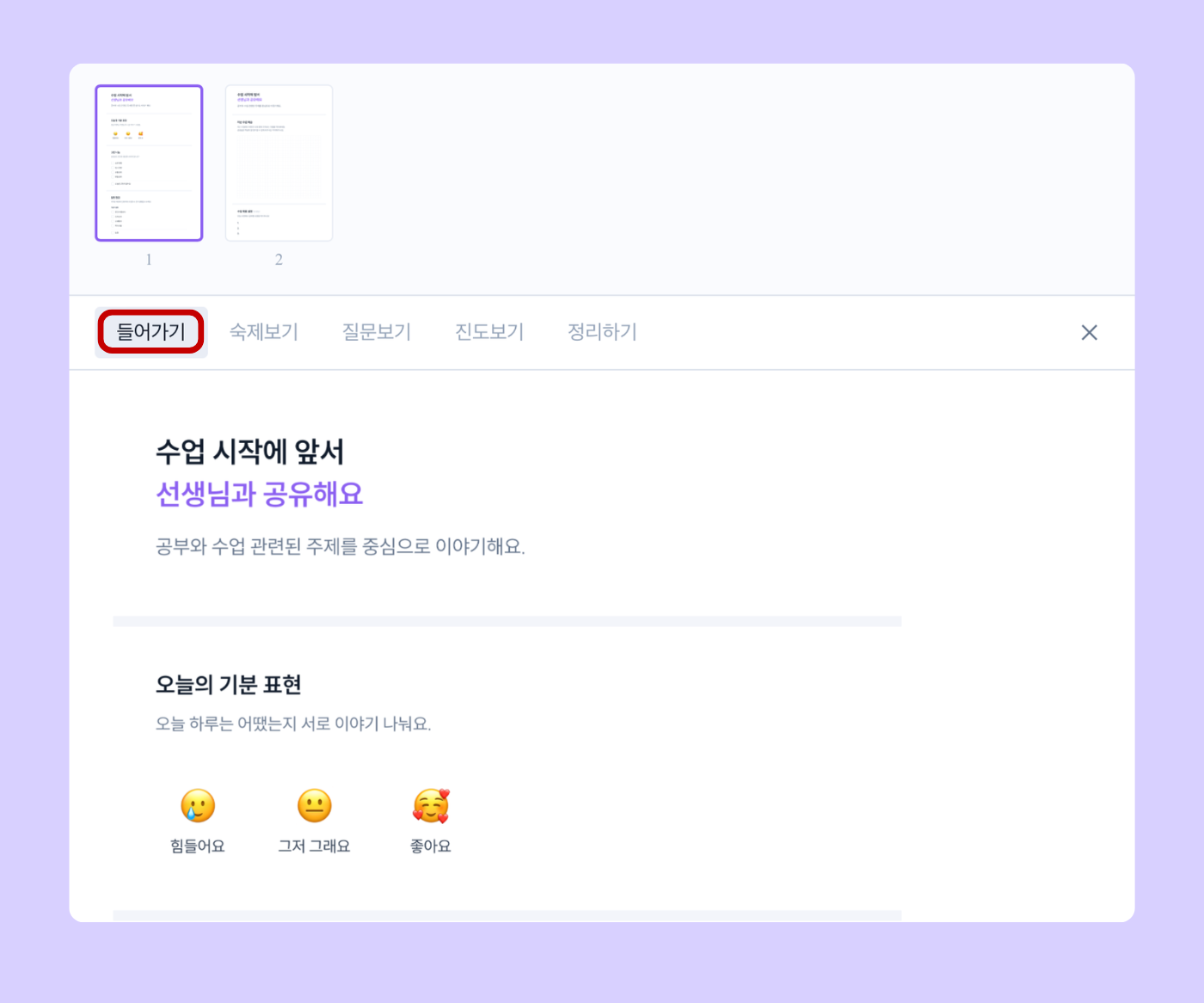Close the panel with X icon

pos(1089,333)
